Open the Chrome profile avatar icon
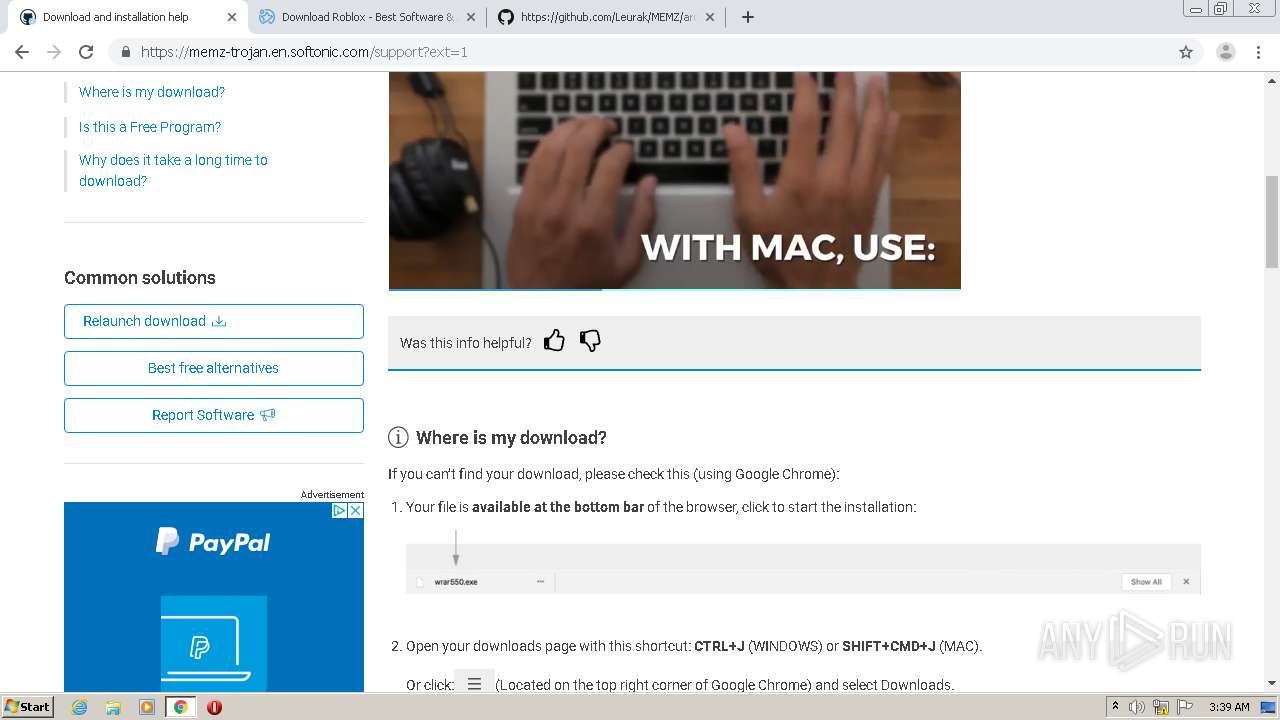The width and height of the screenshot is (1280, 720). point(1226,52)
